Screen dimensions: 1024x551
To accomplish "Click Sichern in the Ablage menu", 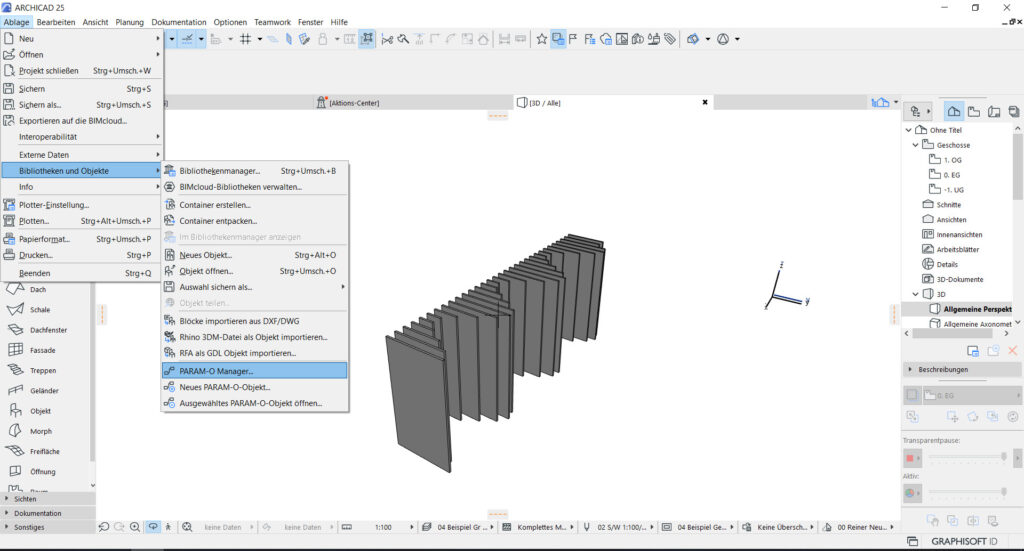I will [x=81, y=88].
